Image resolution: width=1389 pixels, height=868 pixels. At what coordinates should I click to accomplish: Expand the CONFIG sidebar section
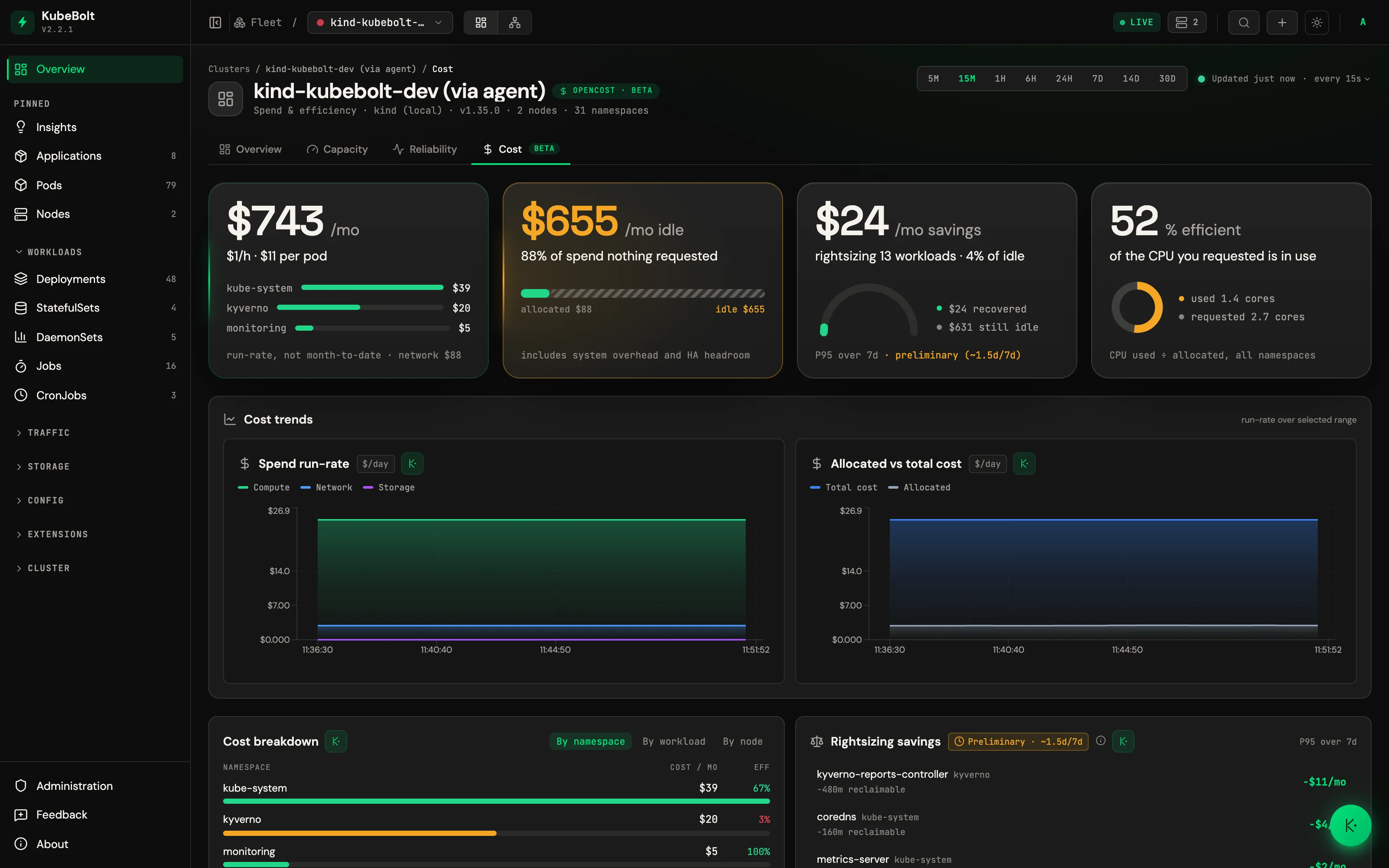pyautogui.click(x=39, y=500)
